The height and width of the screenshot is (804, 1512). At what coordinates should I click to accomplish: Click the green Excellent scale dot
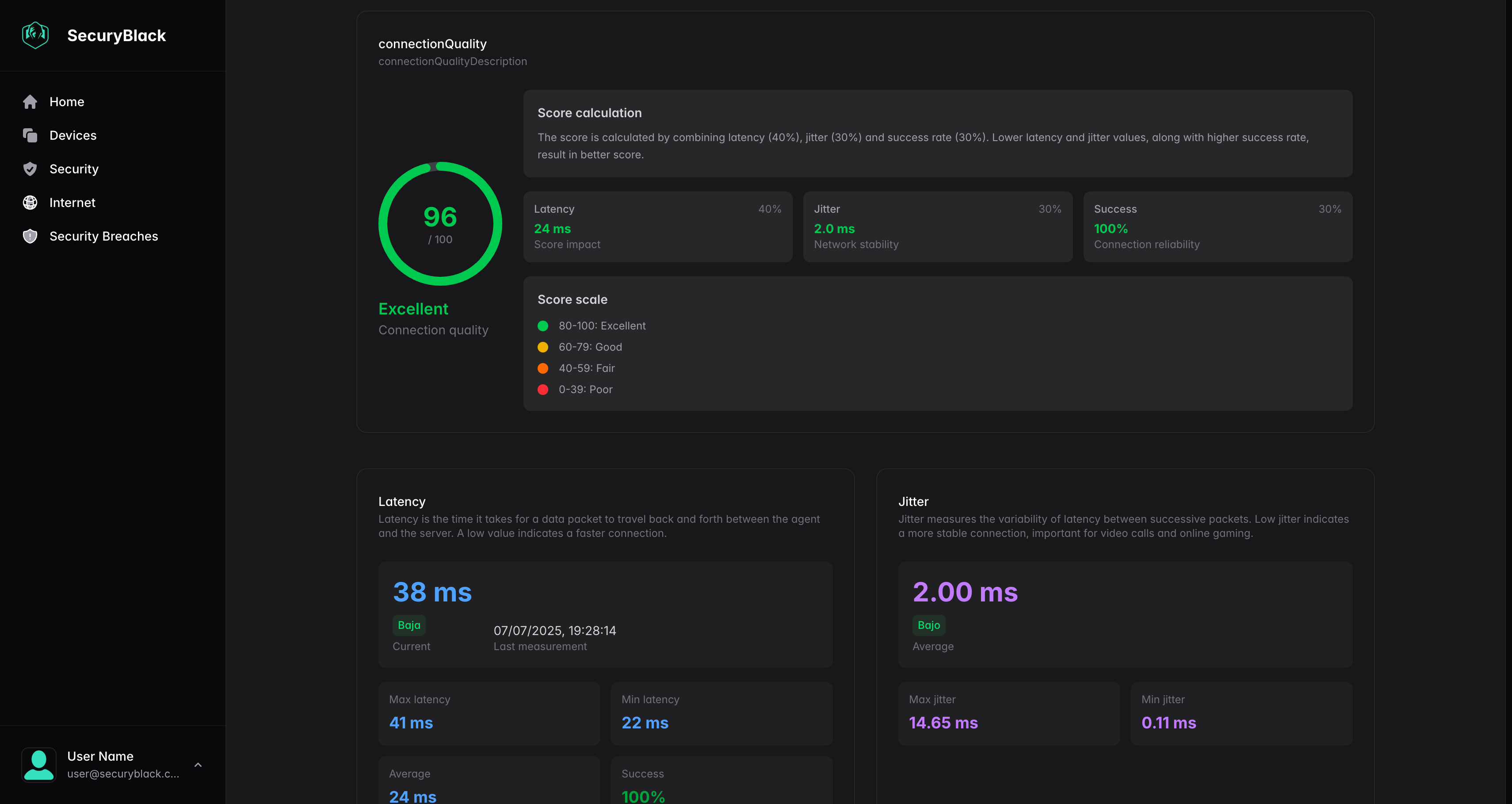543,326
